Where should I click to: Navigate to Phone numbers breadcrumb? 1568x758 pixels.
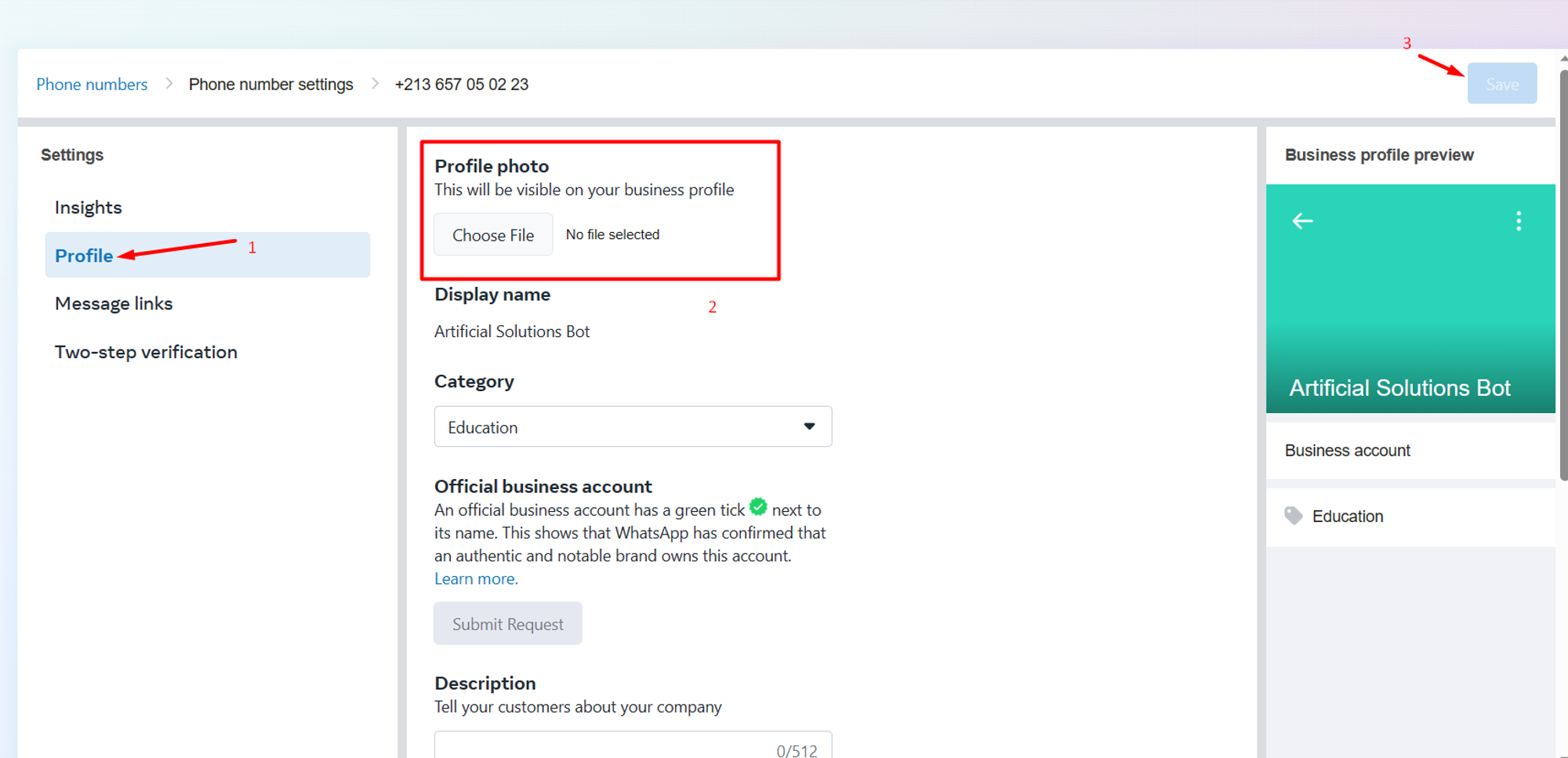point(92,85)
